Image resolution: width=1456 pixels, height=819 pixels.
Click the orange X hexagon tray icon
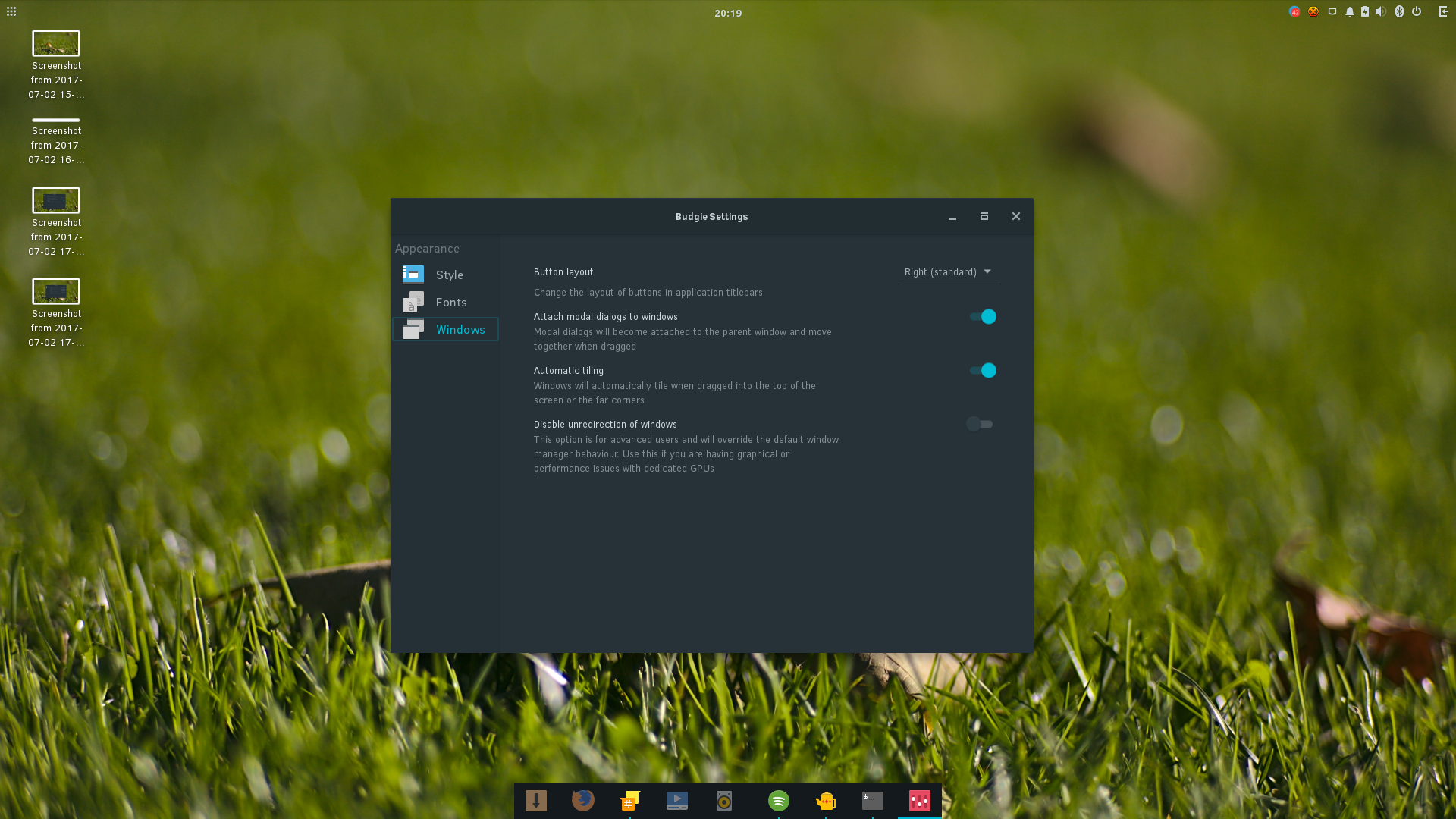coord(1313,11)
